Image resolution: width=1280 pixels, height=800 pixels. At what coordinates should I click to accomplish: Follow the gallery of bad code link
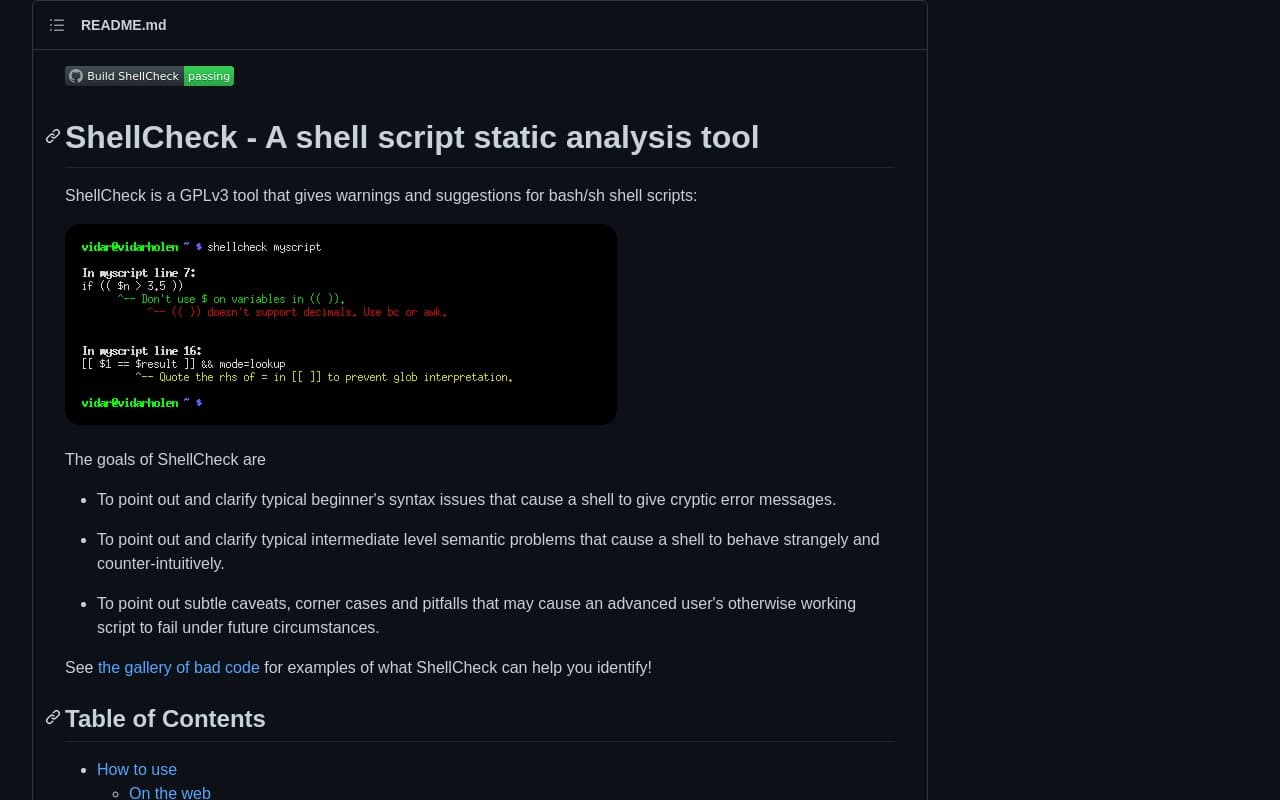tap(178, 667)
